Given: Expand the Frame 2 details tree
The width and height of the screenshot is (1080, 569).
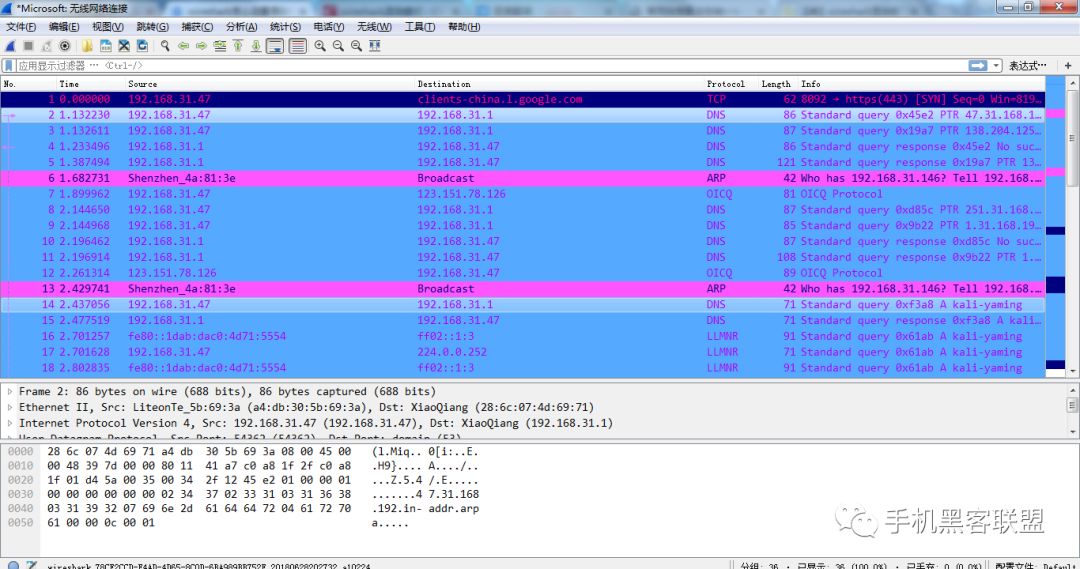Looking at the screenshot, I should tap(10, 391).
